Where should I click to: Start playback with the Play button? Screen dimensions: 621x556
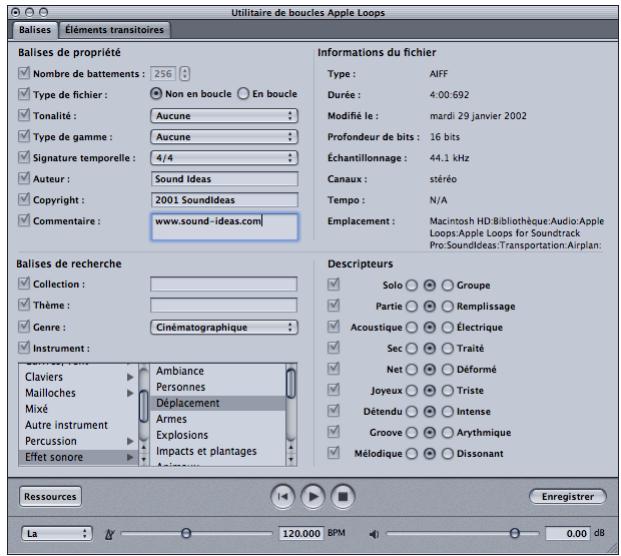tap(313, 496)
